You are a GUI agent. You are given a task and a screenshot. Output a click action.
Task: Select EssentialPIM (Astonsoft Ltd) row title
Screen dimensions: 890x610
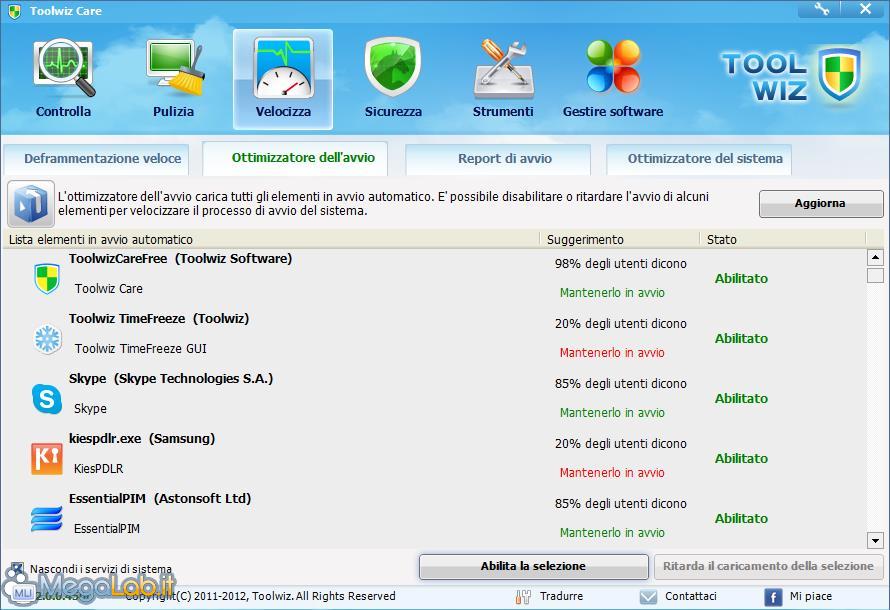coord(160,499)
